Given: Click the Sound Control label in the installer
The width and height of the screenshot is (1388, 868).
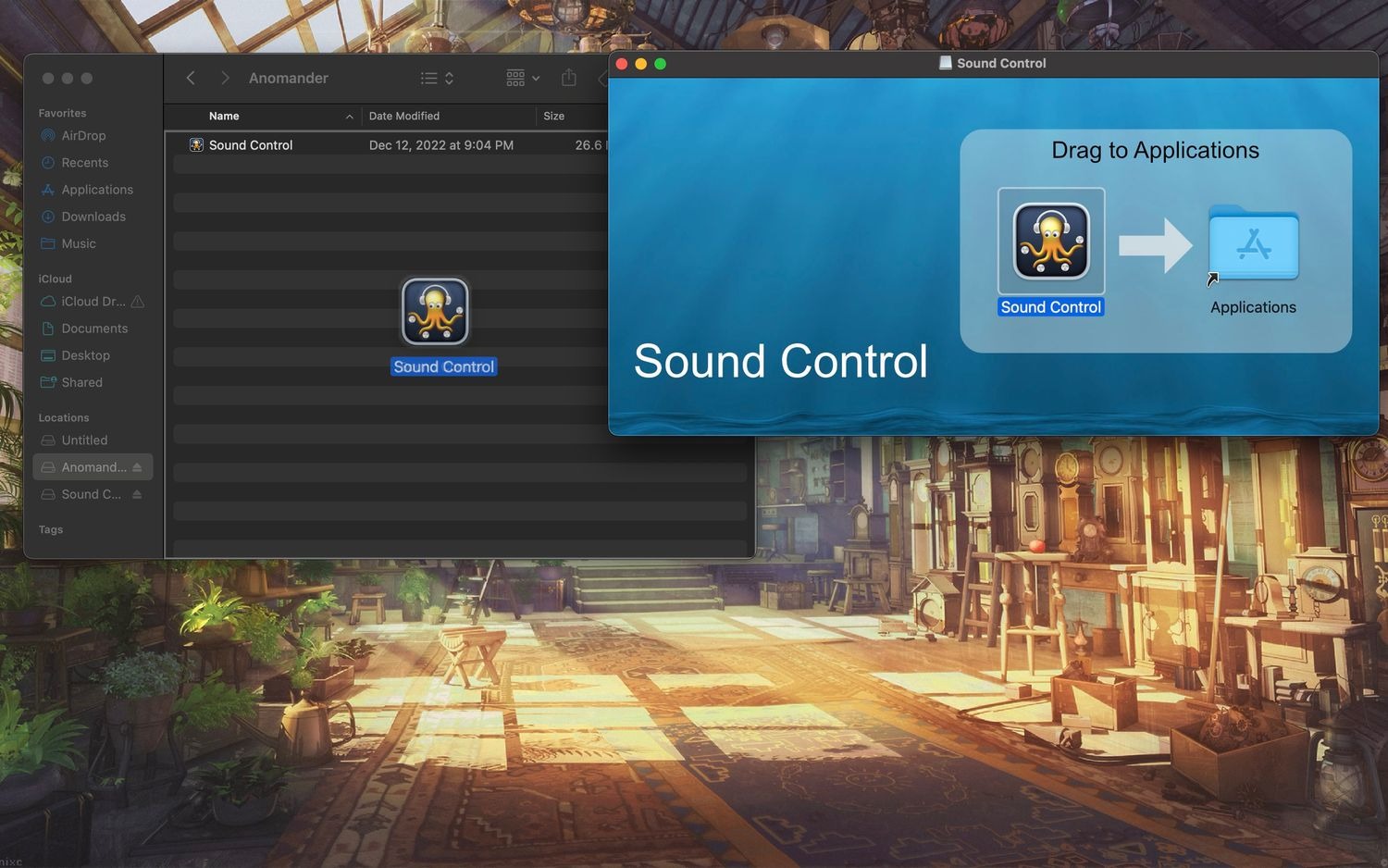Looking at the screenshot, I should coord(1051,307).
